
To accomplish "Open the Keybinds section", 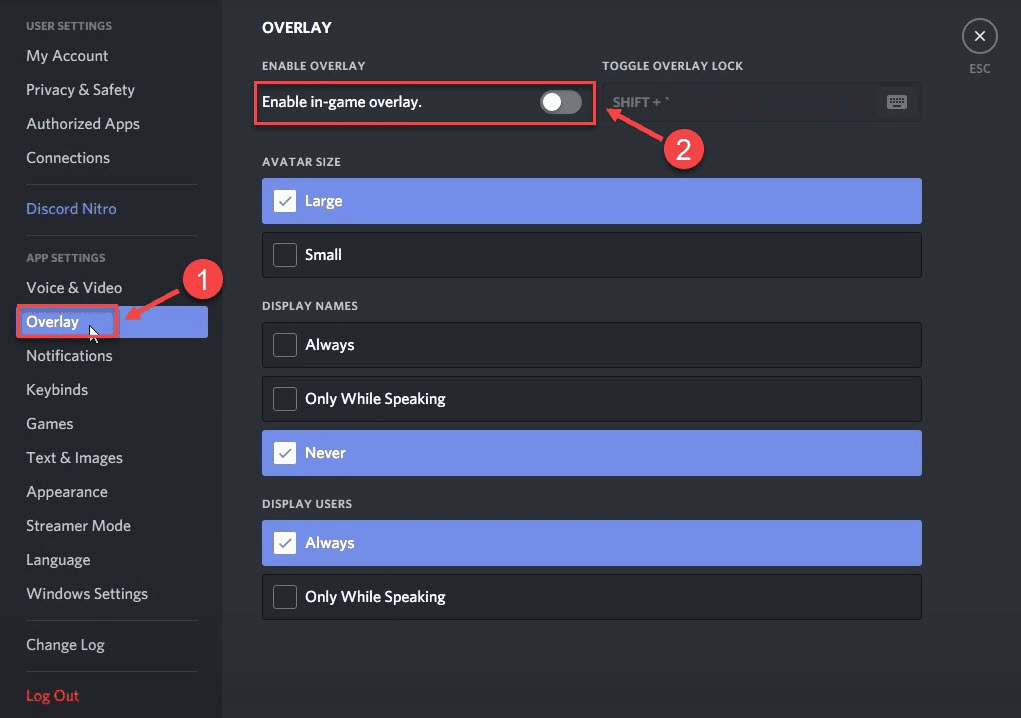I will [x=57, y=389].
